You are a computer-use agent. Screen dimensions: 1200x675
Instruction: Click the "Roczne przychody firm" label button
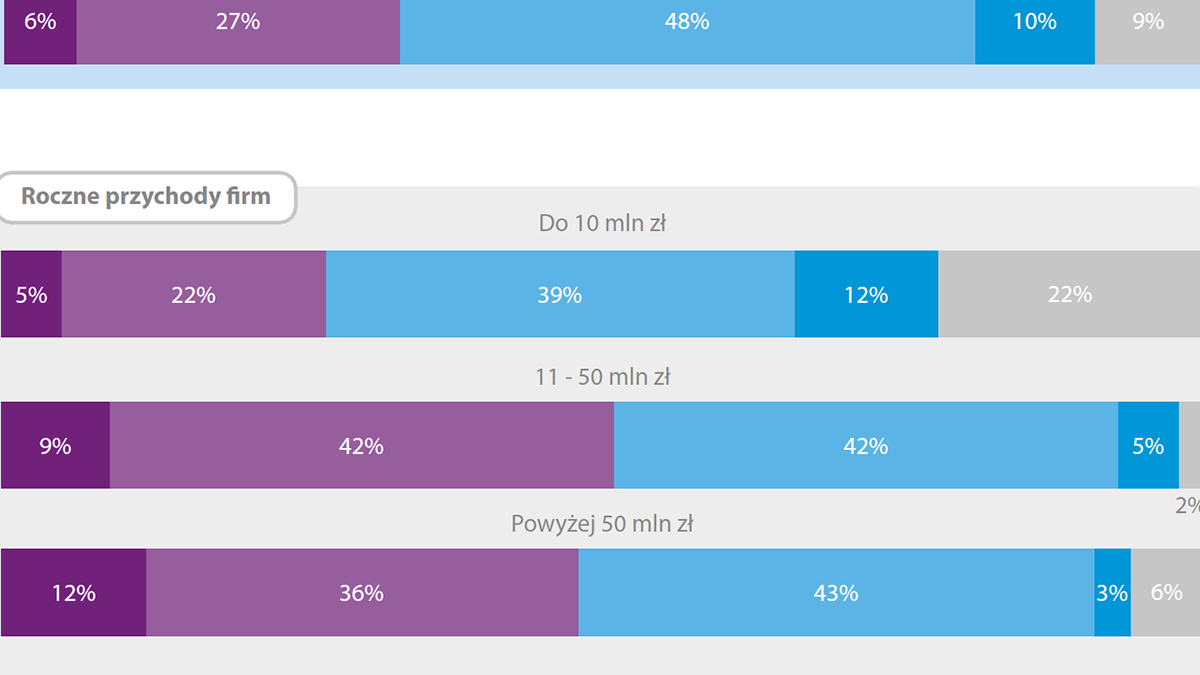146,196
